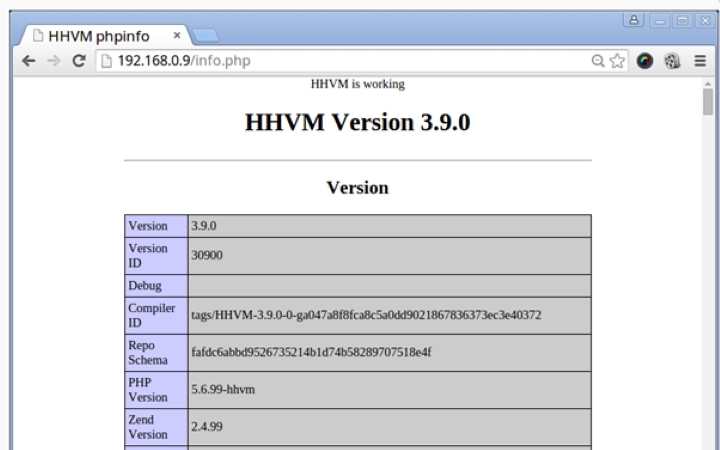The width and height of the screenshot is (720, 450).
Task: Click the 'Version' section heading
Action: 358,187
